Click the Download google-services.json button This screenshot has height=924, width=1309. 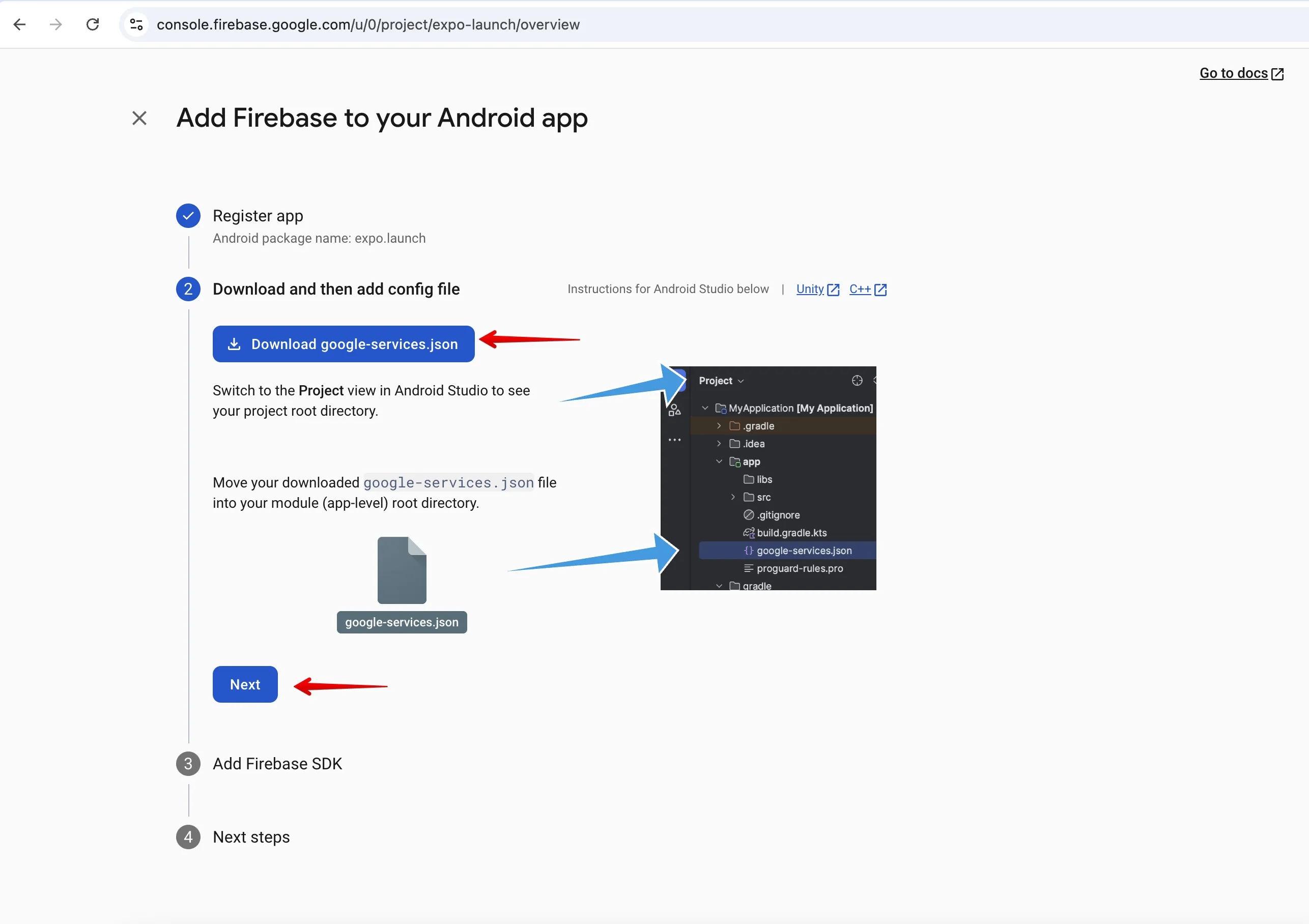[x=343, y=344]
